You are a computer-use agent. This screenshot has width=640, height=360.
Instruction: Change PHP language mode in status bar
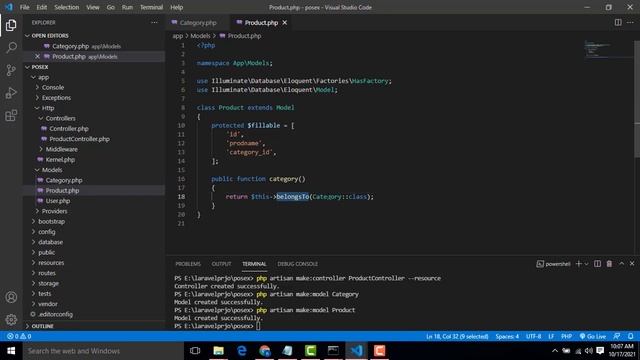point(566,336)
